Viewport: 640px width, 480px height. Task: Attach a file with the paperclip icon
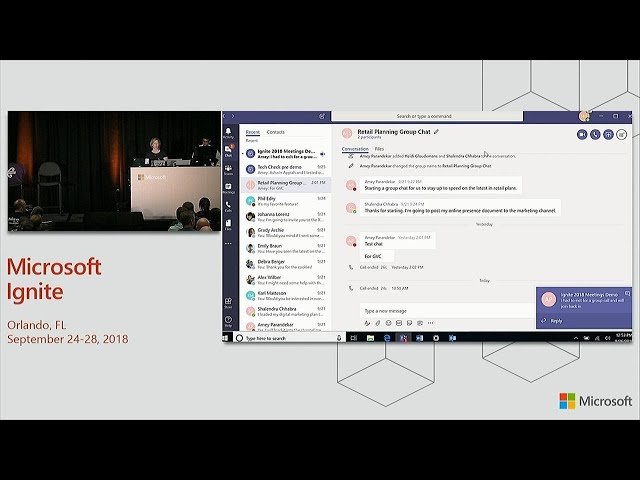tap(378, 323)
